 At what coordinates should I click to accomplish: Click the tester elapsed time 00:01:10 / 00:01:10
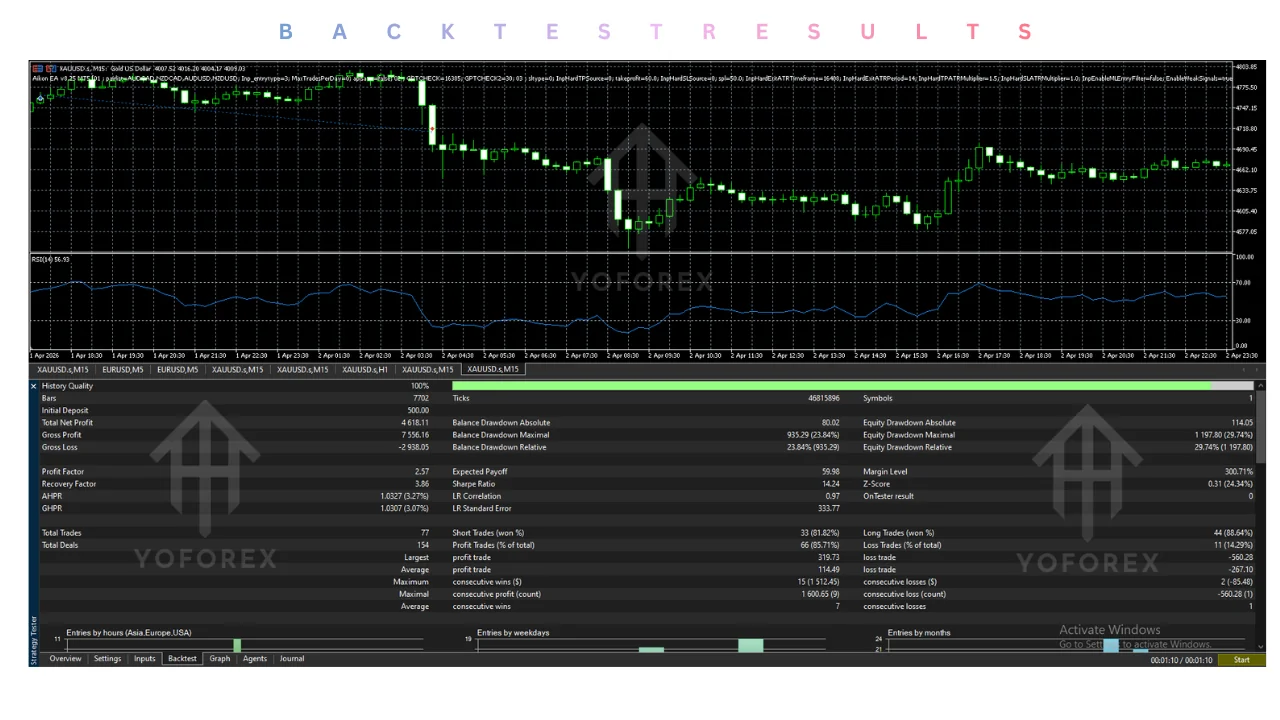[1181, 660]
